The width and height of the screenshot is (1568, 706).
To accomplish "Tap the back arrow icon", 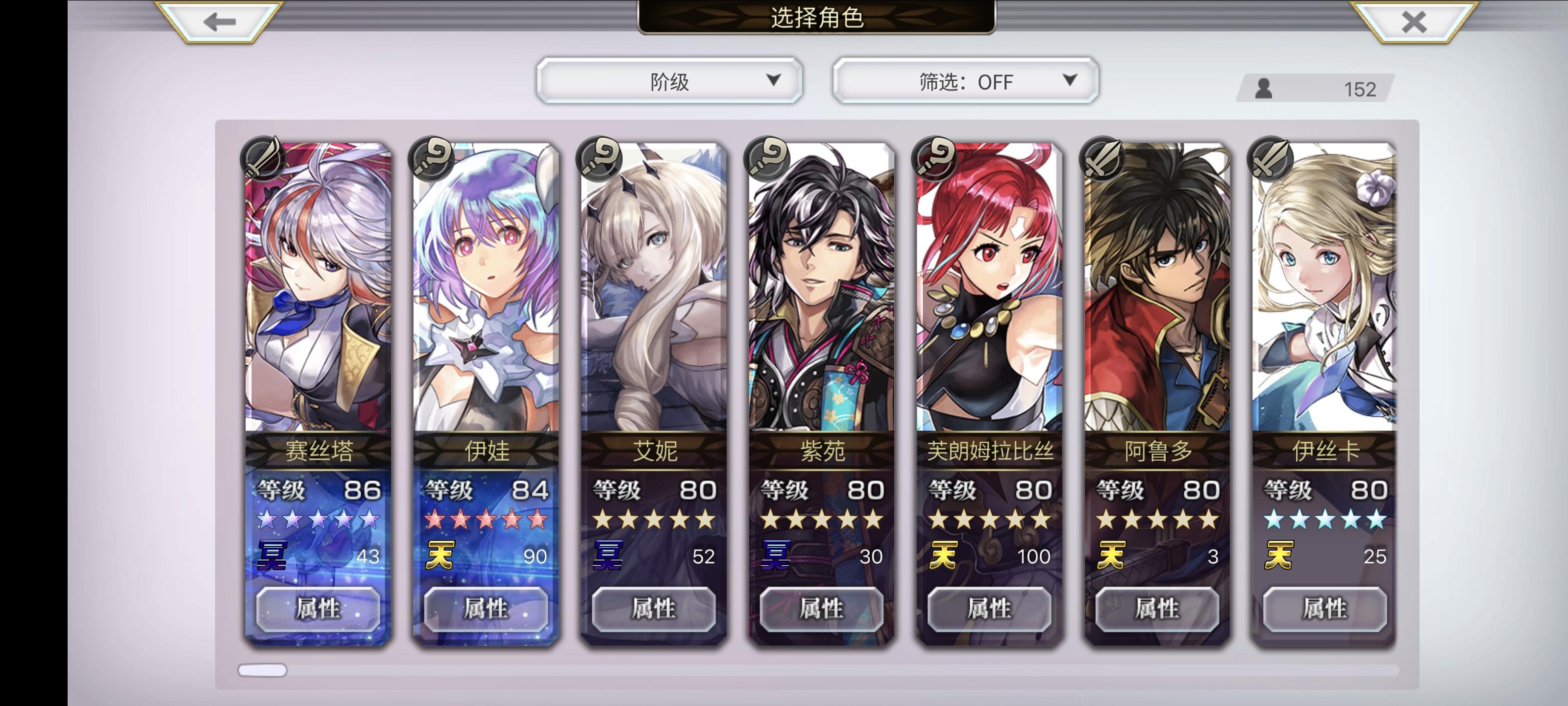I will [220, 23].
